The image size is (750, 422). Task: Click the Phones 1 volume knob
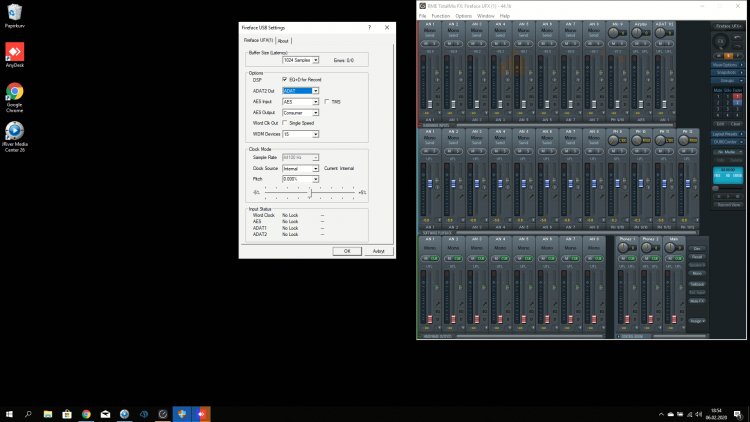click(623, 248)
